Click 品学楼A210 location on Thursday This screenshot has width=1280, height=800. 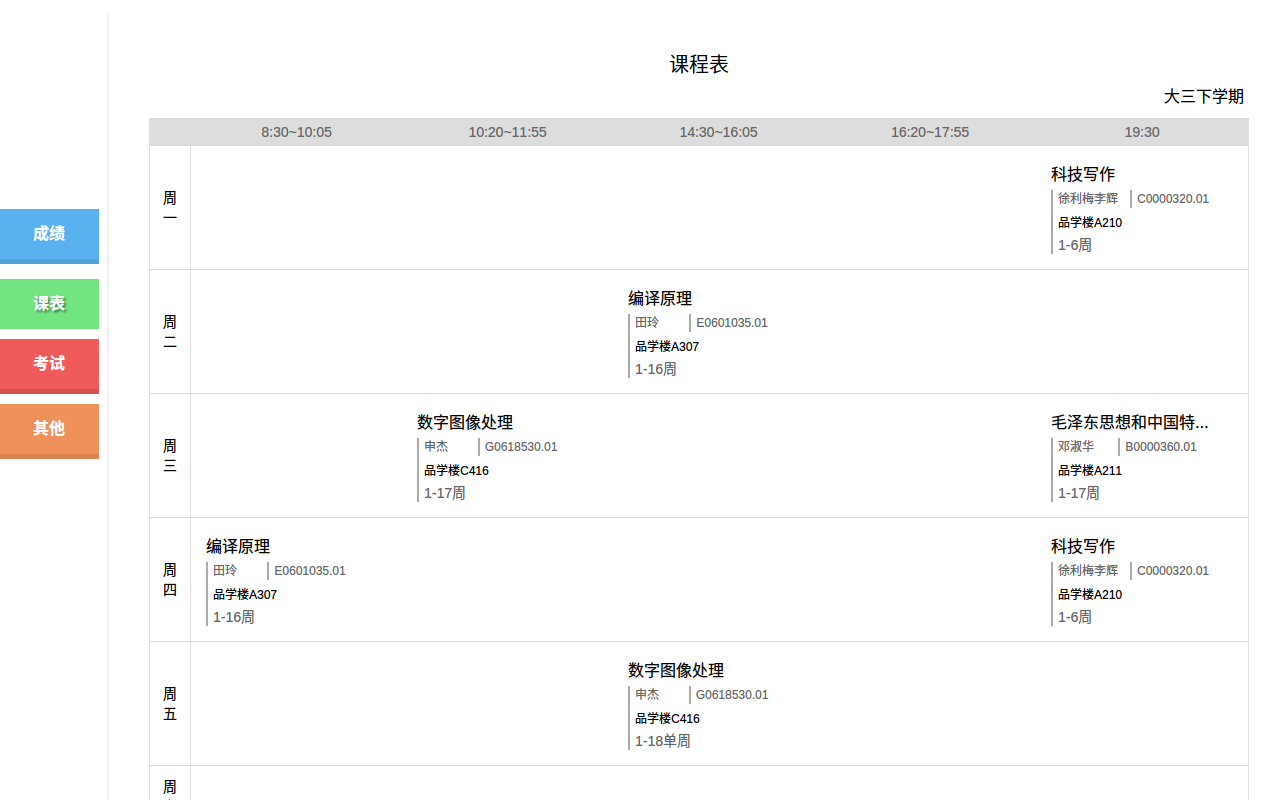click(x=1090, y=594)
